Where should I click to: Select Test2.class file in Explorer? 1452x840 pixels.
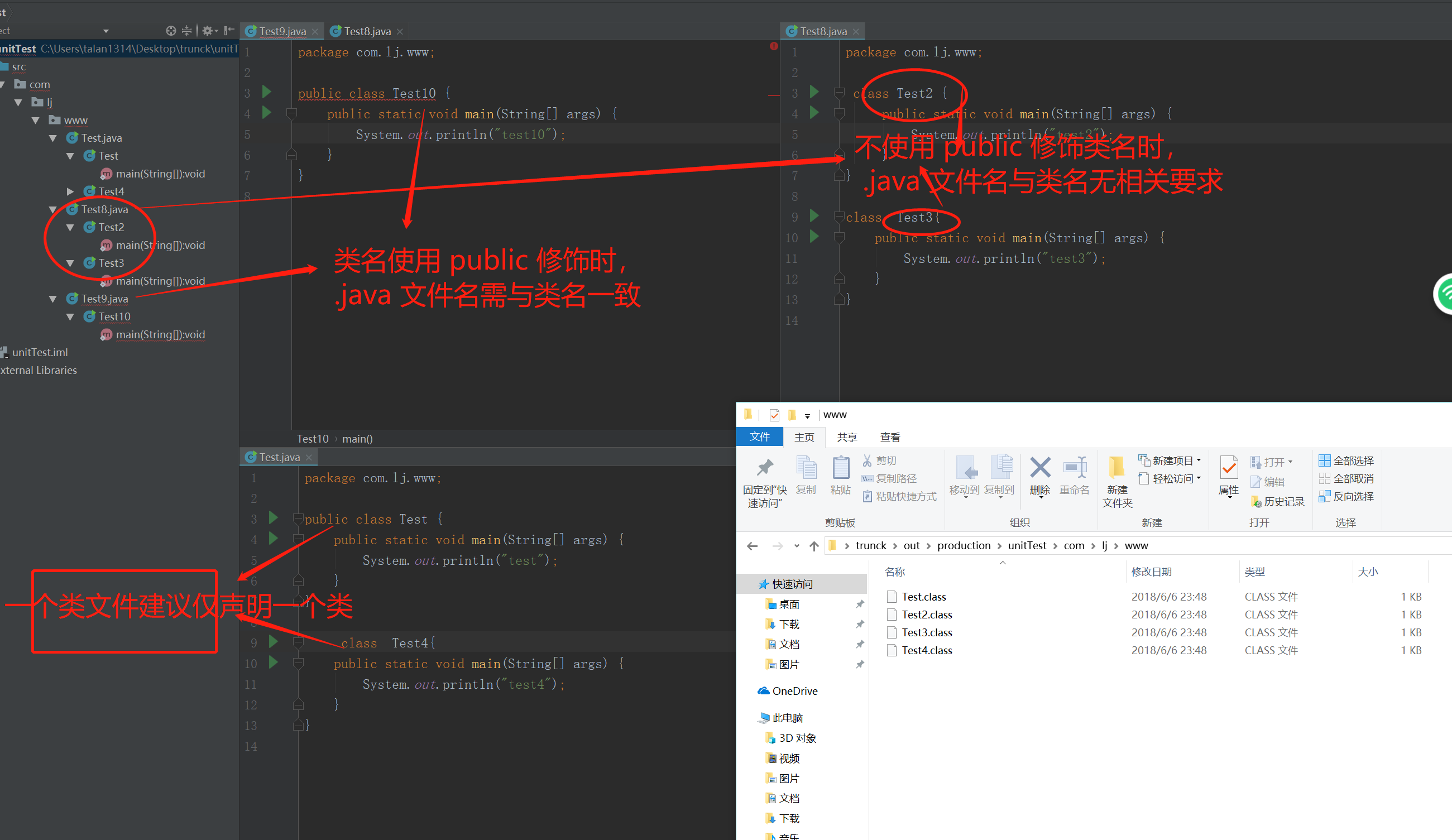[927, 615]
